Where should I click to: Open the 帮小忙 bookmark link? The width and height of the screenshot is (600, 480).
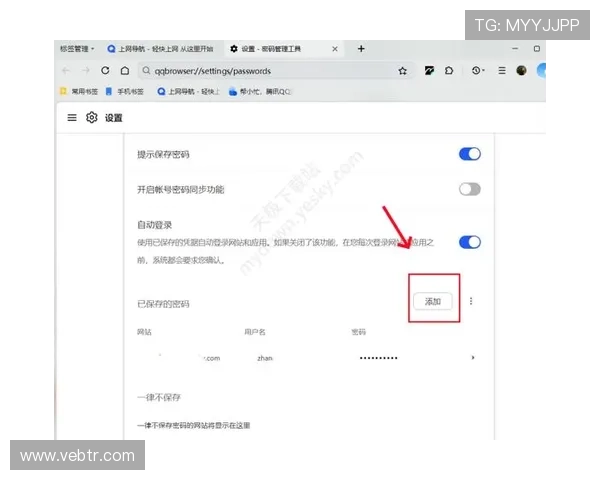pos(259,91)
